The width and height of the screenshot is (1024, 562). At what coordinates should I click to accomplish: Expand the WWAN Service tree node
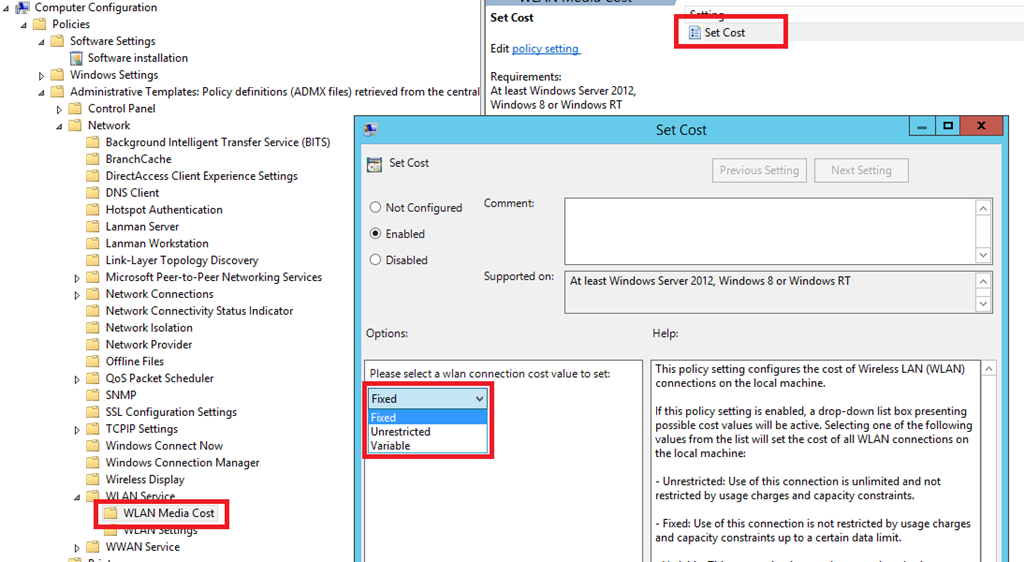(x=78, y=547)
